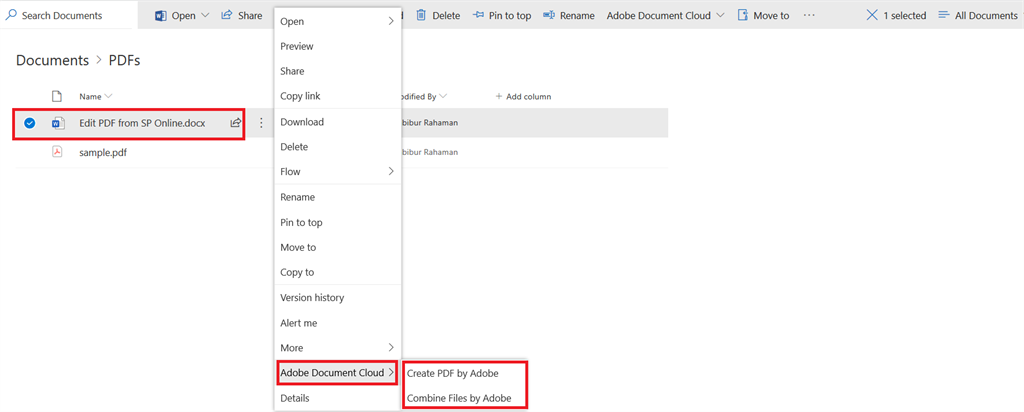The width and height of the screenshot is (1024, 412).
Task: Open the Modified By column dropdown
Action: pos(443,97)
